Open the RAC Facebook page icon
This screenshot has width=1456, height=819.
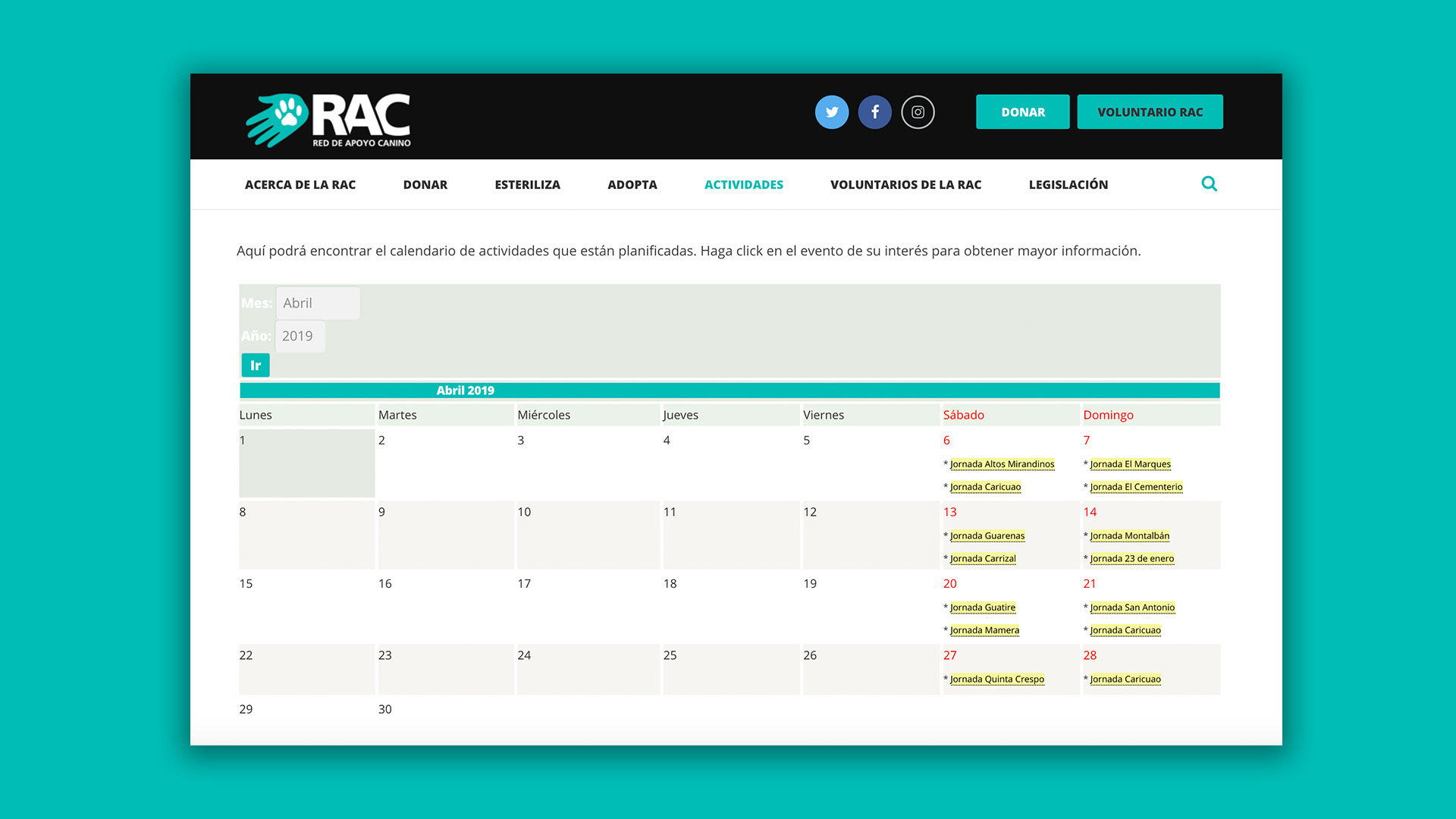pos(875,112)
